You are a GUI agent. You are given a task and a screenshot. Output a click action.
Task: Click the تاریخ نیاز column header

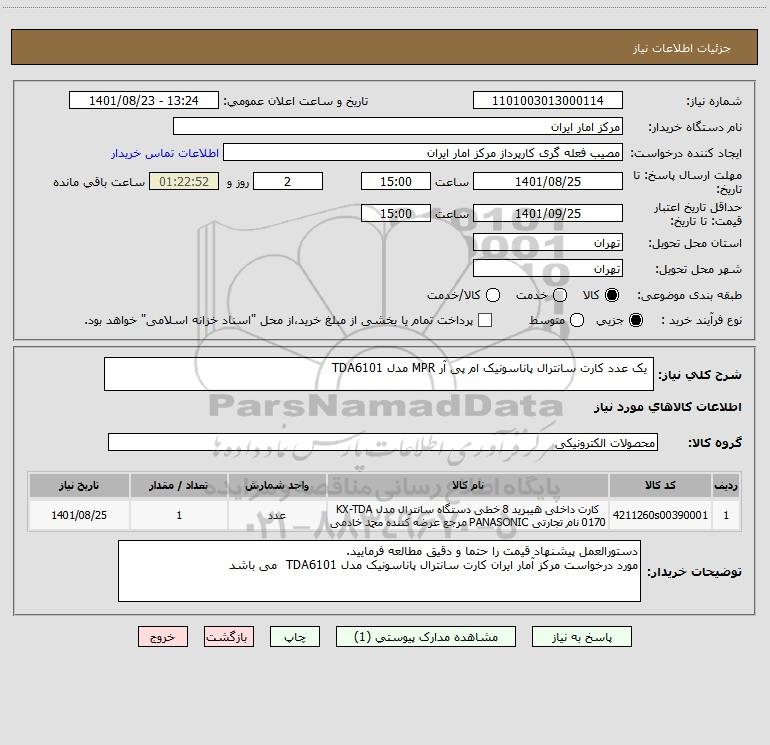79,485
